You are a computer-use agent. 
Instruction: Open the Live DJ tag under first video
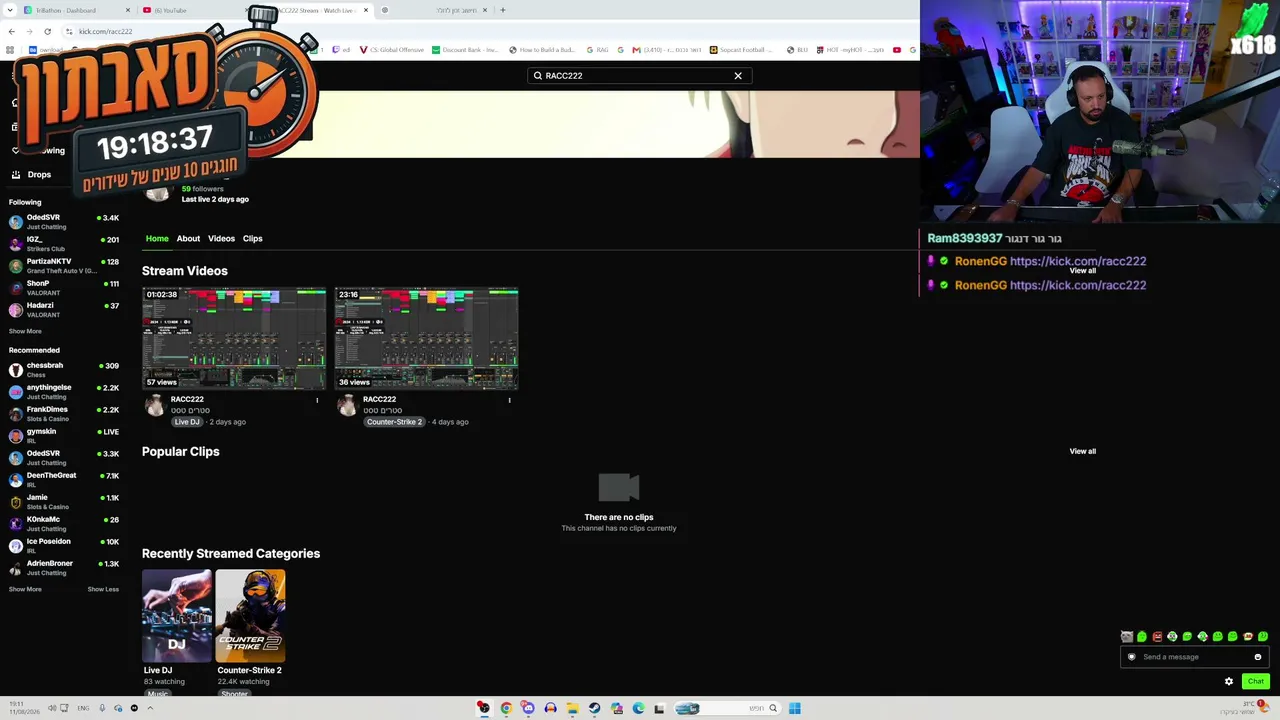pos(187,422)
